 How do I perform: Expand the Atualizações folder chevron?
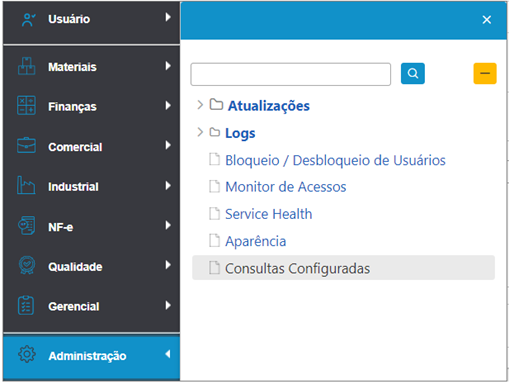tap(200, 105)
